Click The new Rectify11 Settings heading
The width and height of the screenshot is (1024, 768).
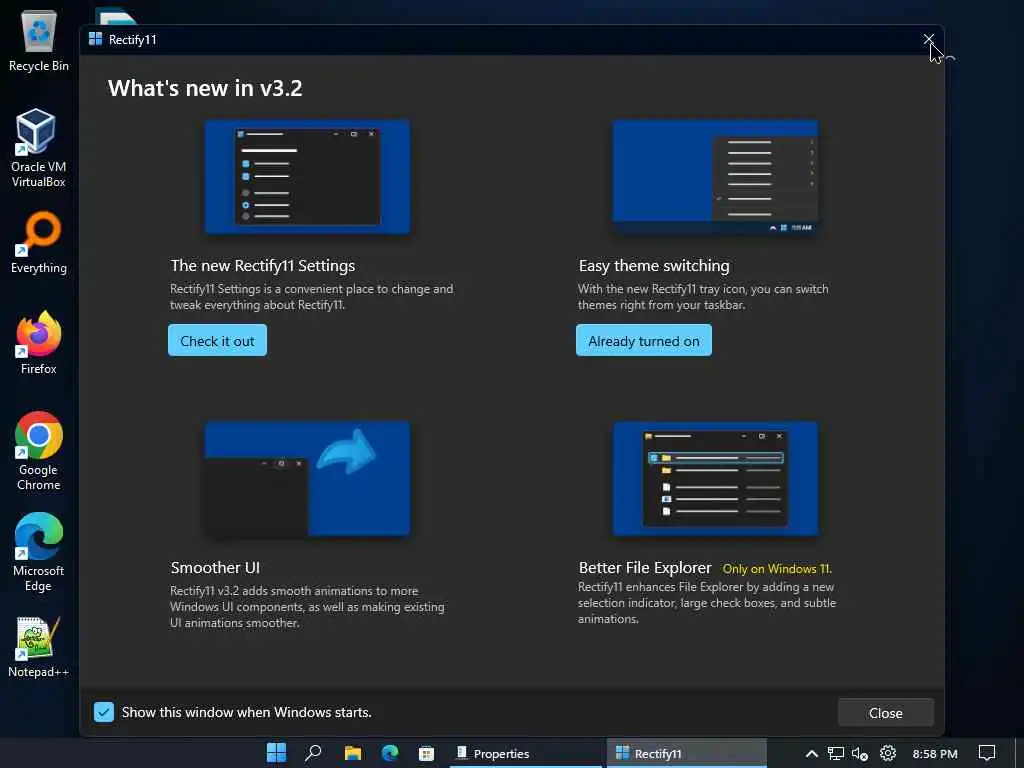coord(263,266)
